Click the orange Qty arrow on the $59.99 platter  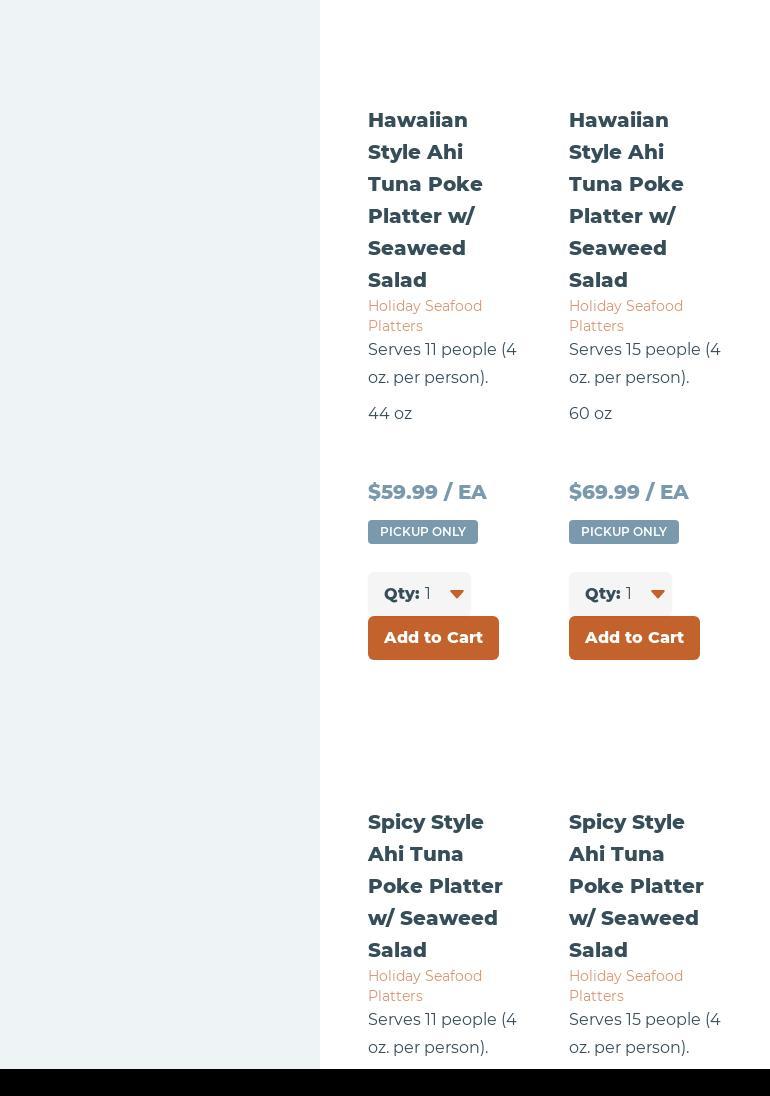457,594
